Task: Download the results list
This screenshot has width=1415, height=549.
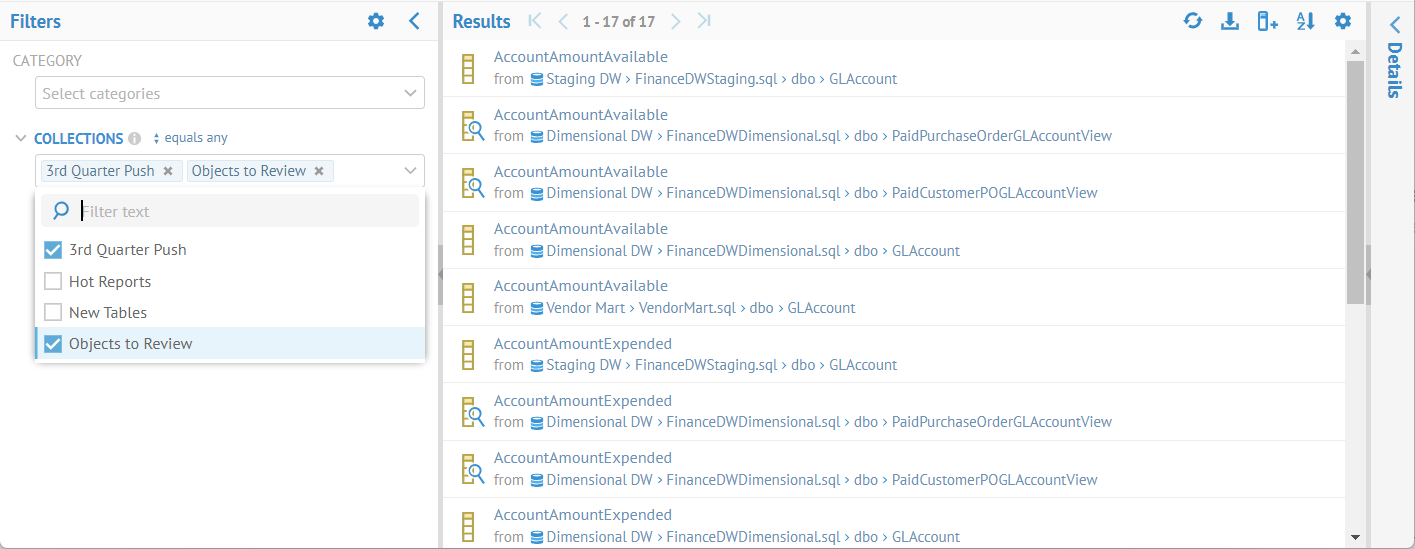Action: click(x=1230, y=21)
